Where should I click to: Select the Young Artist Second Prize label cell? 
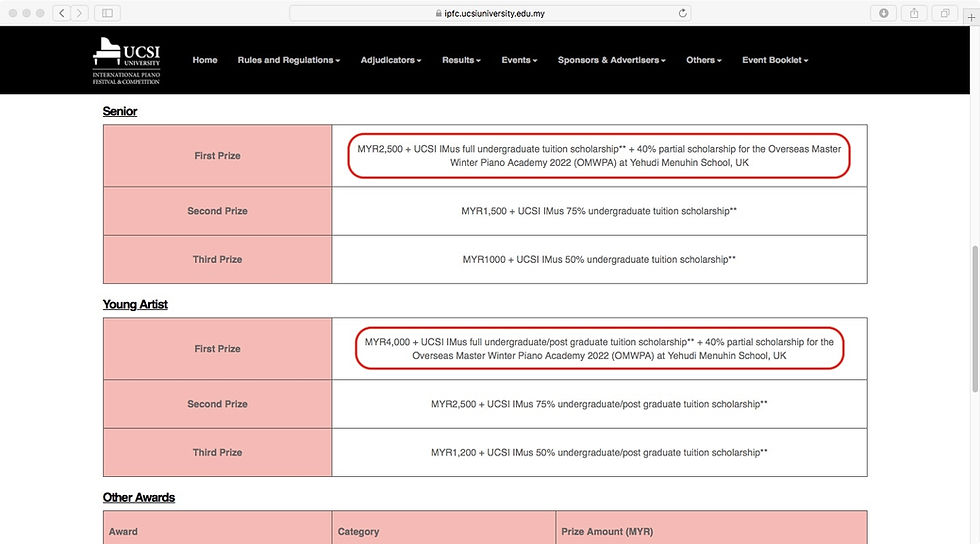click(x=218, y=404)
